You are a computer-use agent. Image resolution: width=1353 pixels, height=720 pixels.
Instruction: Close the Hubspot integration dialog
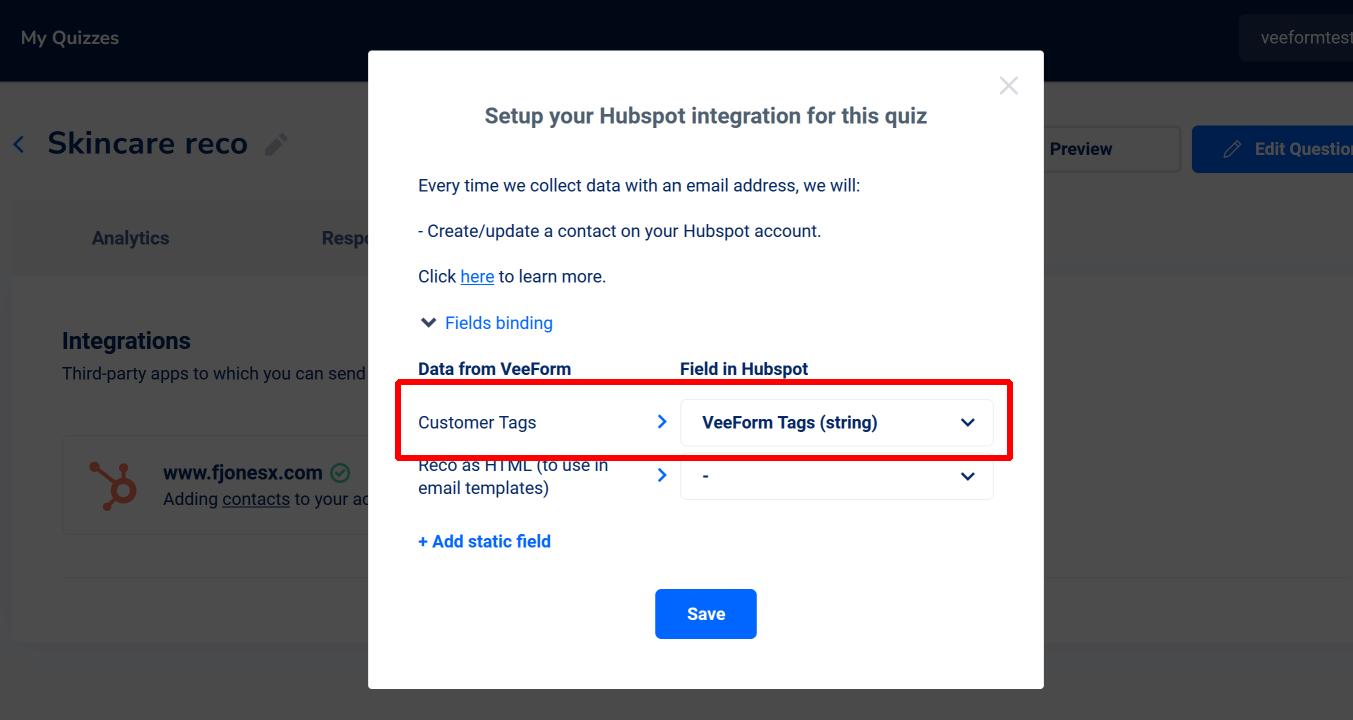click(x=1008, y=86)
